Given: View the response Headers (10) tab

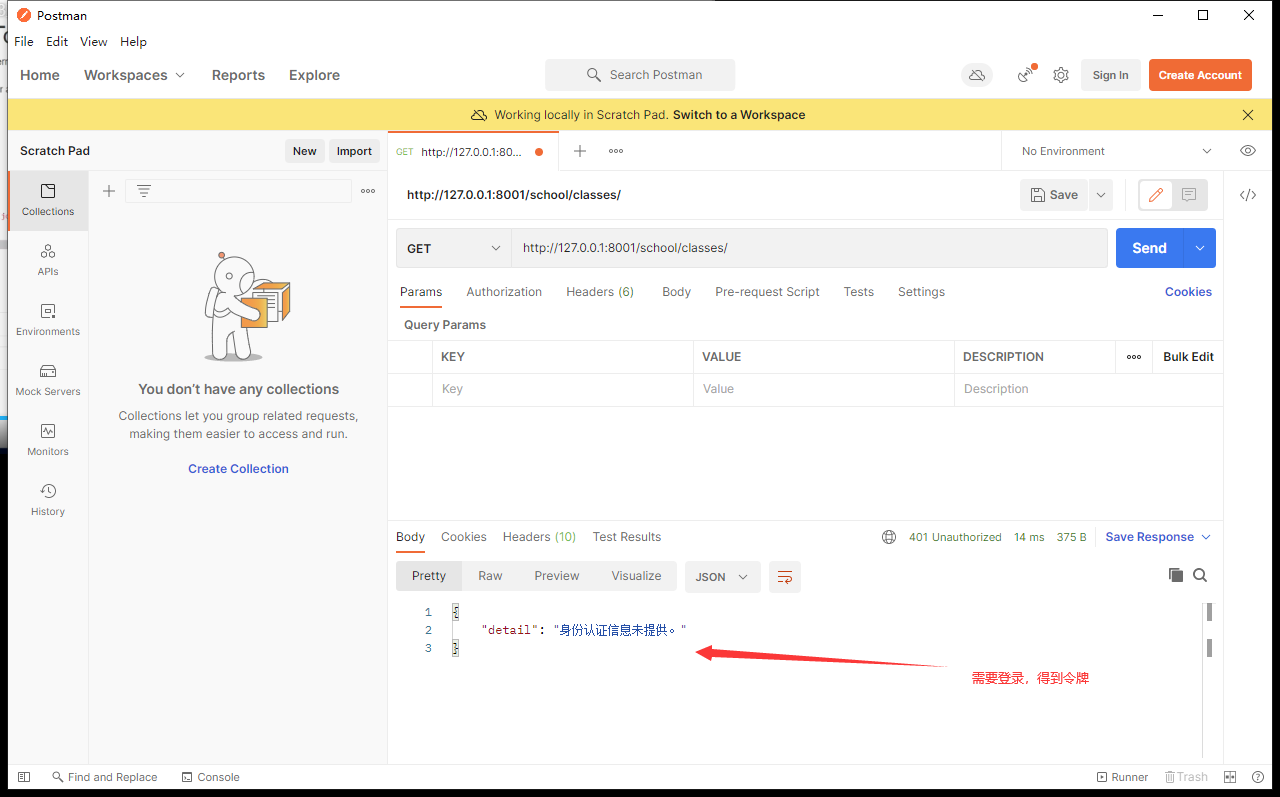Looking at the screenshot, I should pyautogui.click(x=539, y=537).
